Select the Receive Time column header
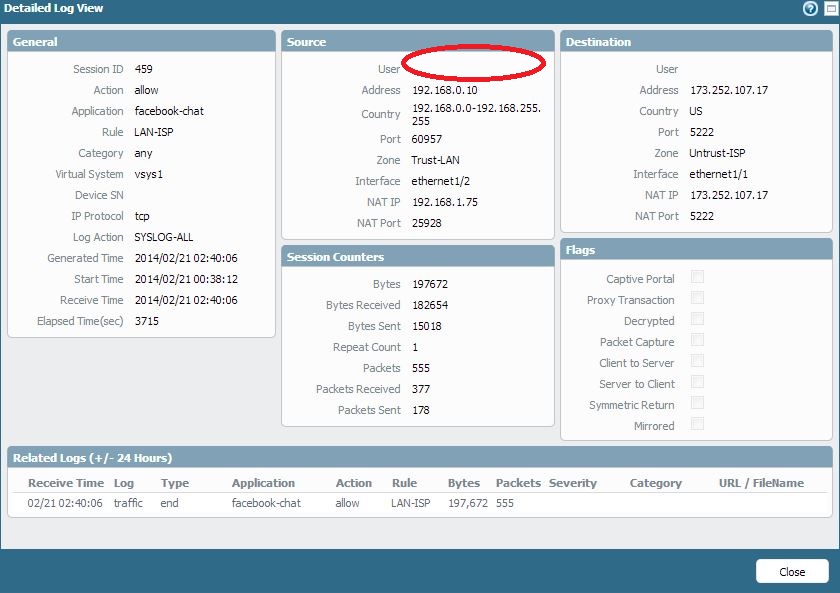The image size is (840, 593). pyautogui.click(x=66, y=483)
